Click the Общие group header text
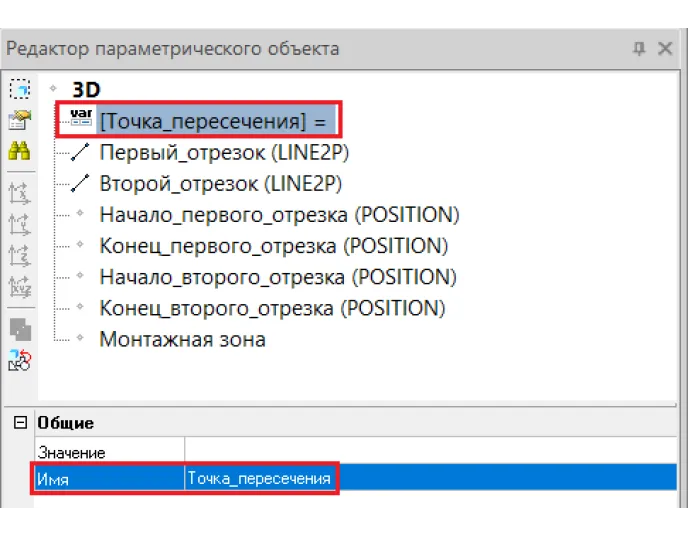The image size is (688, 537). coord(65,423)
